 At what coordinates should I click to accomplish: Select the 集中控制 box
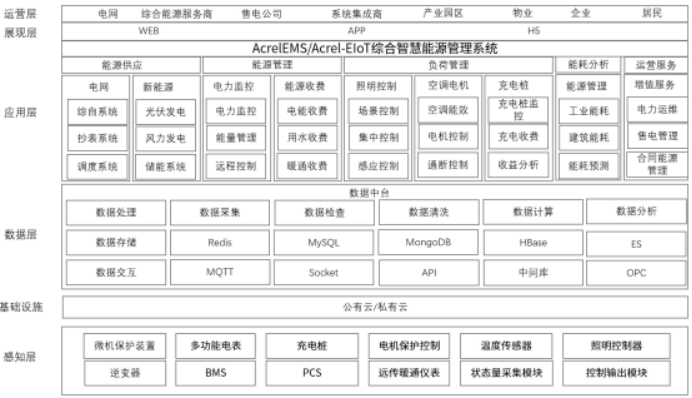click(x=379, y=138)
